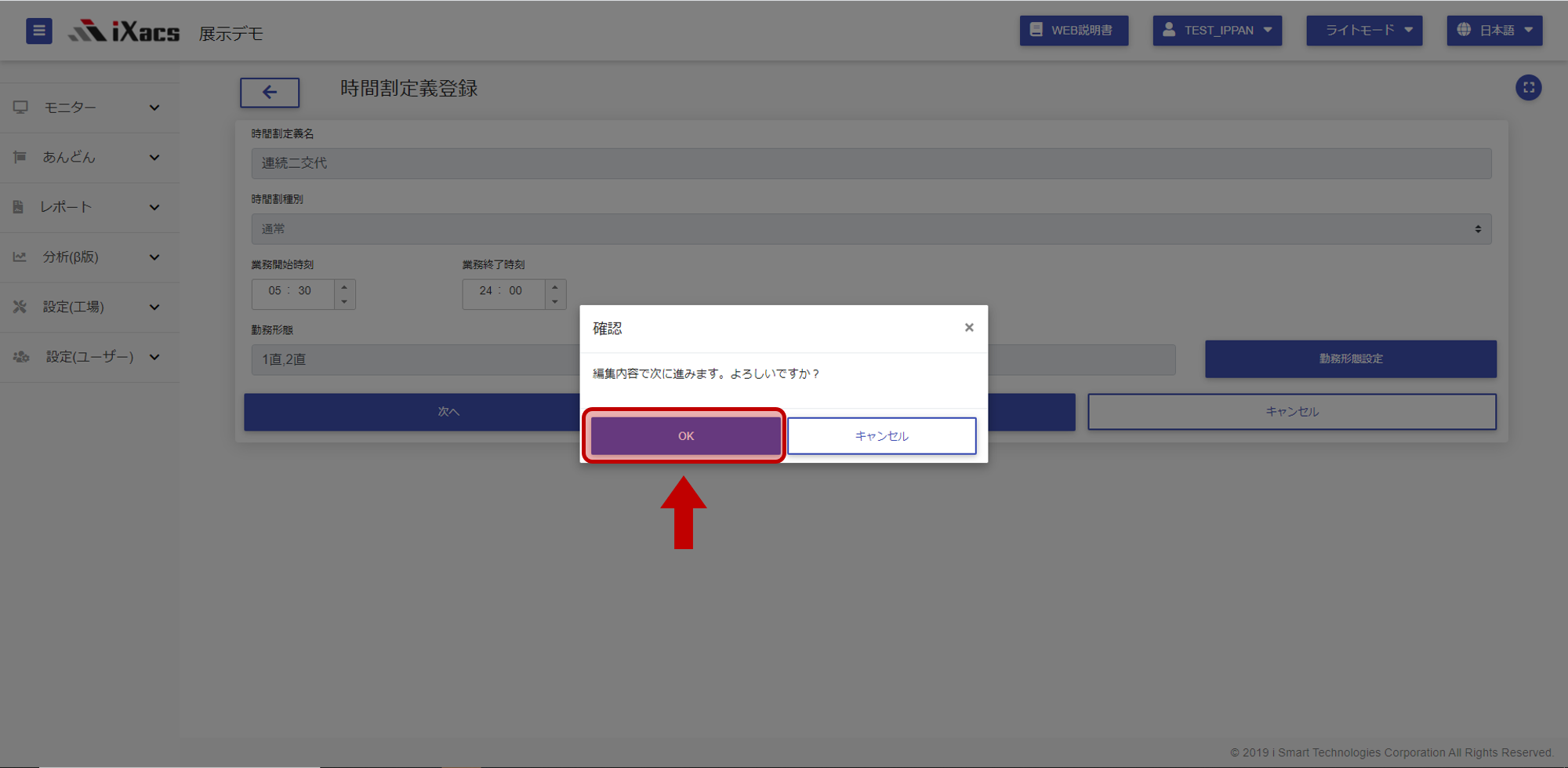Click the analysis chart icon in sidebar
Image resolution: width=1568 pixels, height=768 pixels.
[x=20, y=257]
